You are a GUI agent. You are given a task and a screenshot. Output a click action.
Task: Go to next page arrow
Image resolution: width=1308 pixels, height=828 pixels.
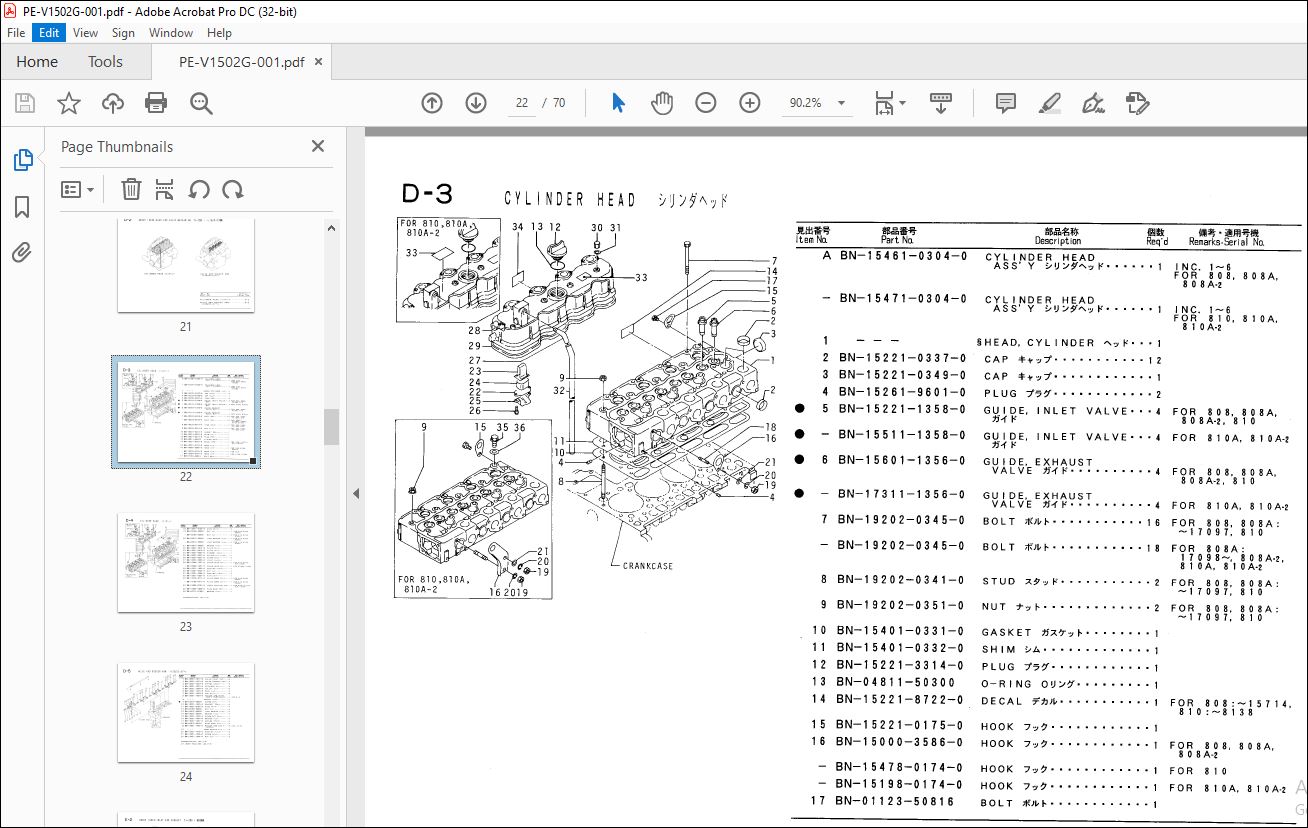coord(476,103)
